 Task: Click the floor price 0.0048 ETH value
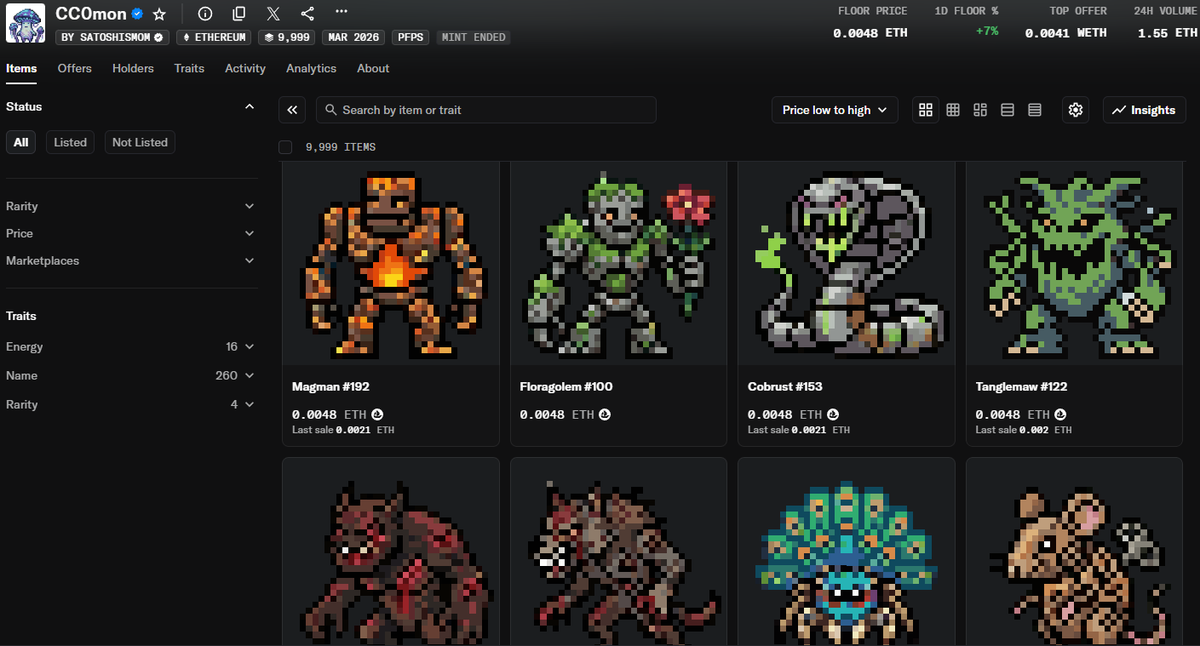pos(870,33)
